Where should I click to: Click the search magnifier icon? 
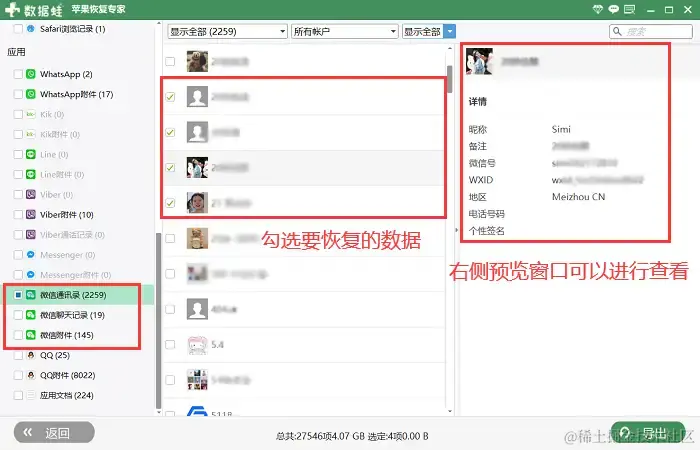point(617,31)
